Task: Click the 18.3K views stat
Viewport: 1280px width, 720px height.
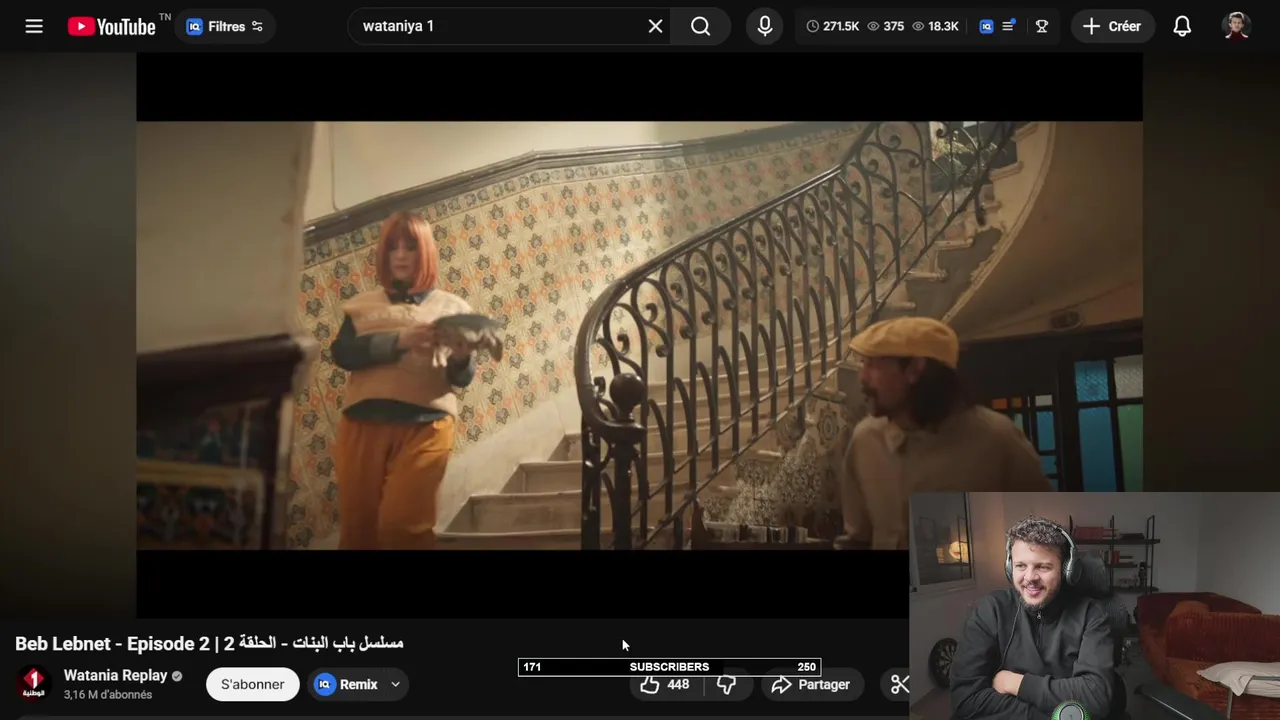Action: [x=935, y=26]
